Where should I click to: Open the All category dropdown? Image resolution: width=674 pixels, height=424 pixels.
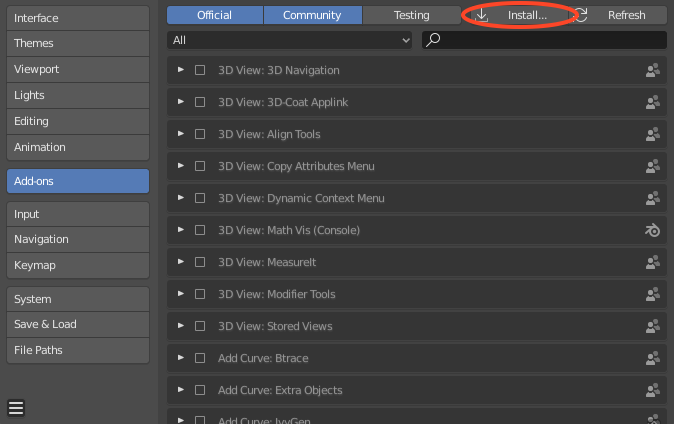(289, 40)
